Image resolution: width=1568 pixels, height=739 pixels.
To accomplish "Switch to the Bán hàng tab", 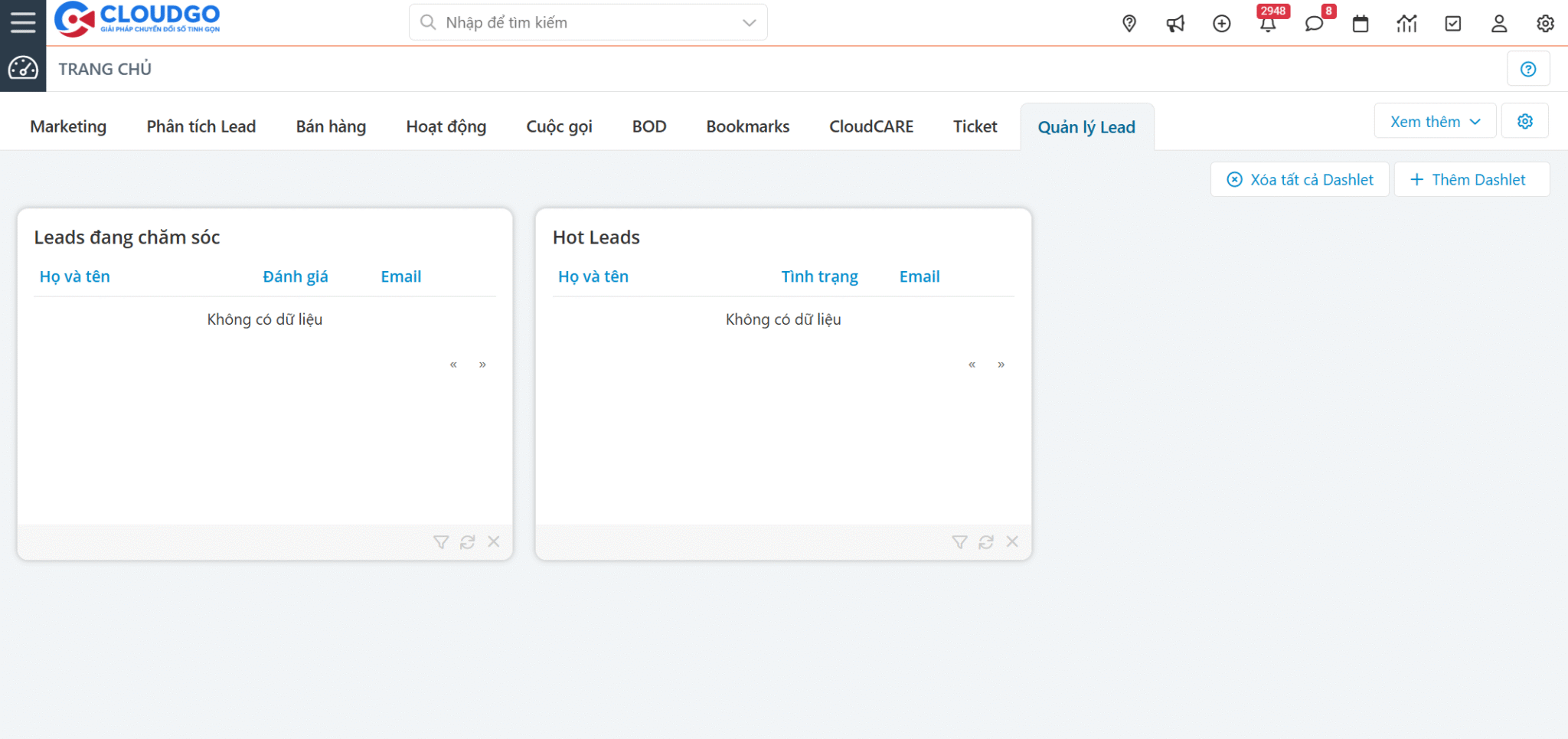I will [331, 126].
